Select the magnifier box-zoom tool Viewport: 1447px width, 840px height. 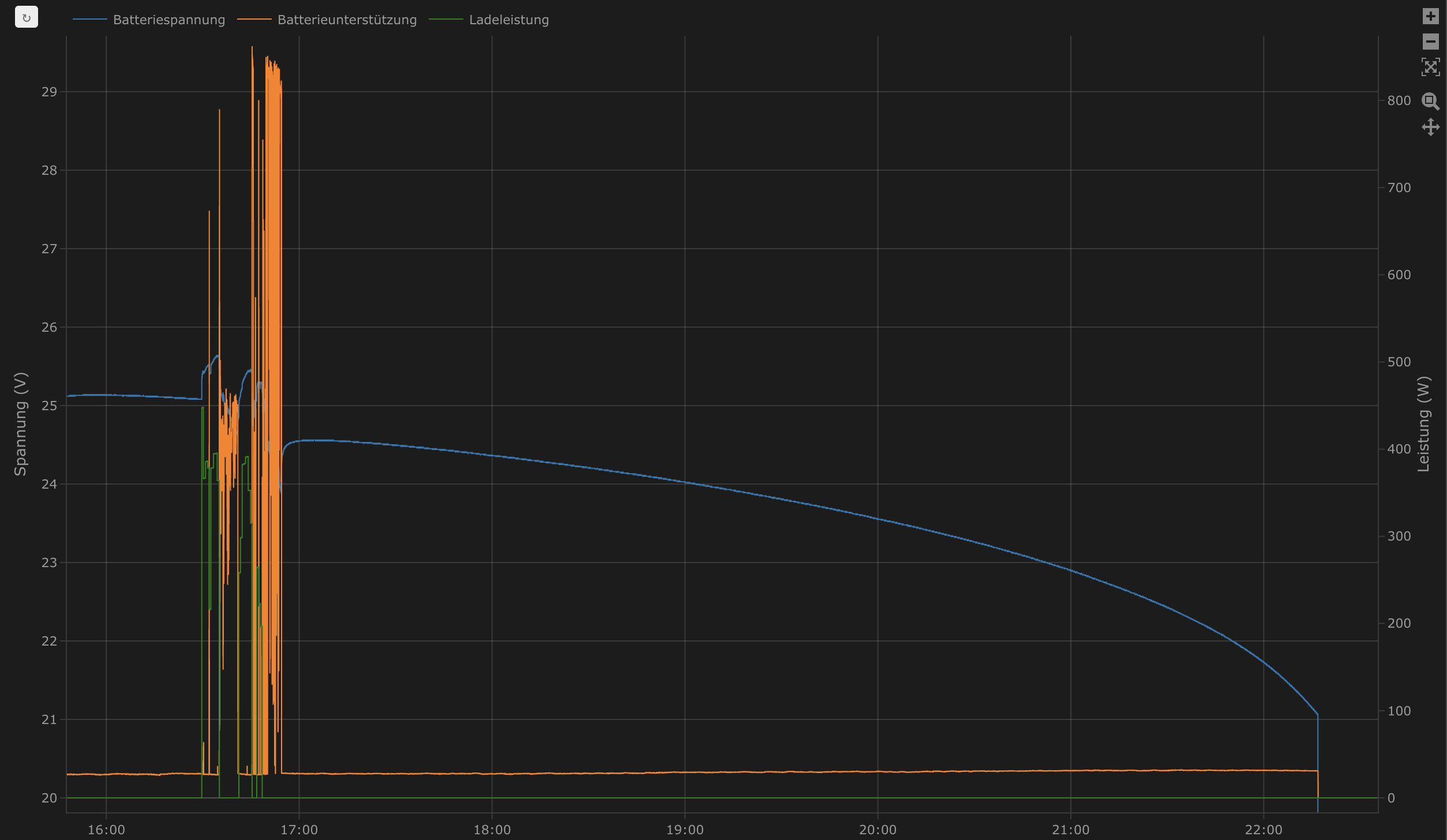1430,101
